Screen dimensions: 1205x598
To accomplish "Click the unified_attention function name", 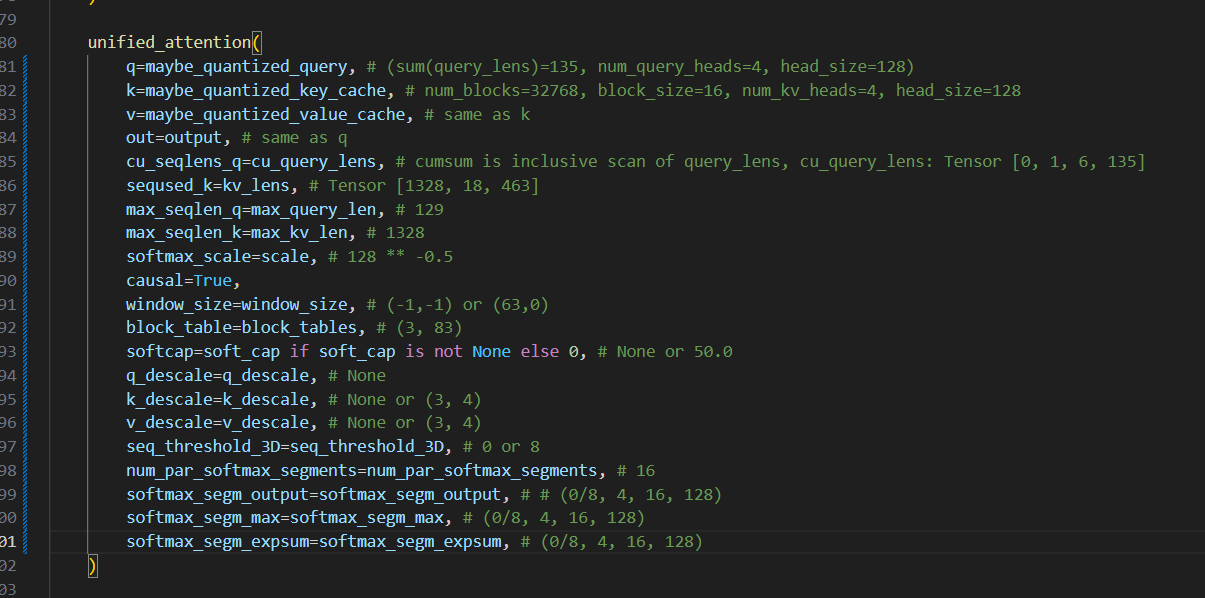I will [x=169, y=43].
